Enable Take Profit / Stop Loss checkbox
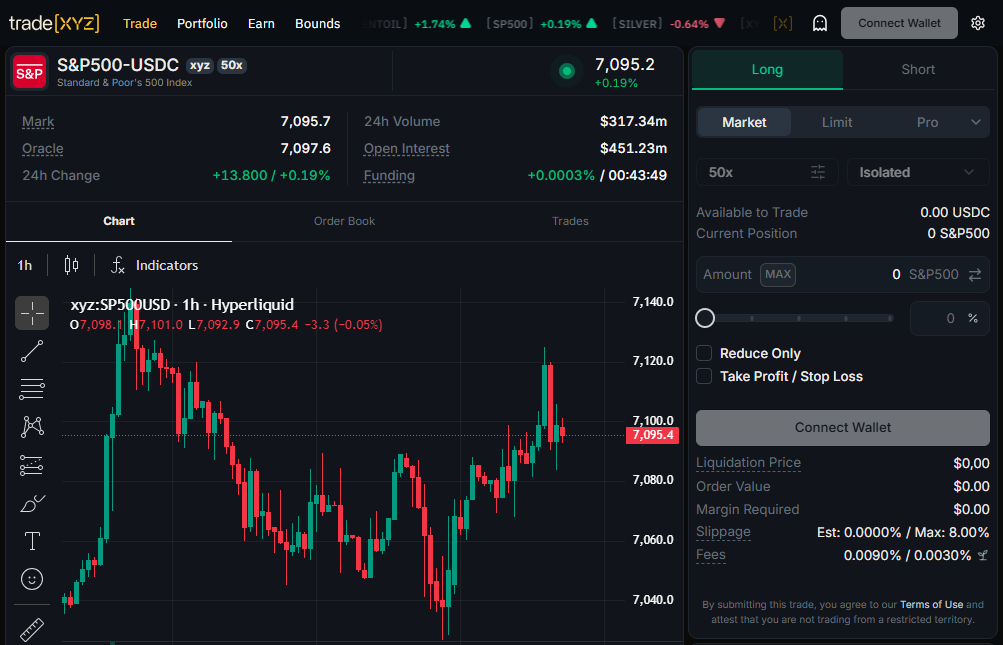 tap(704, 376)
